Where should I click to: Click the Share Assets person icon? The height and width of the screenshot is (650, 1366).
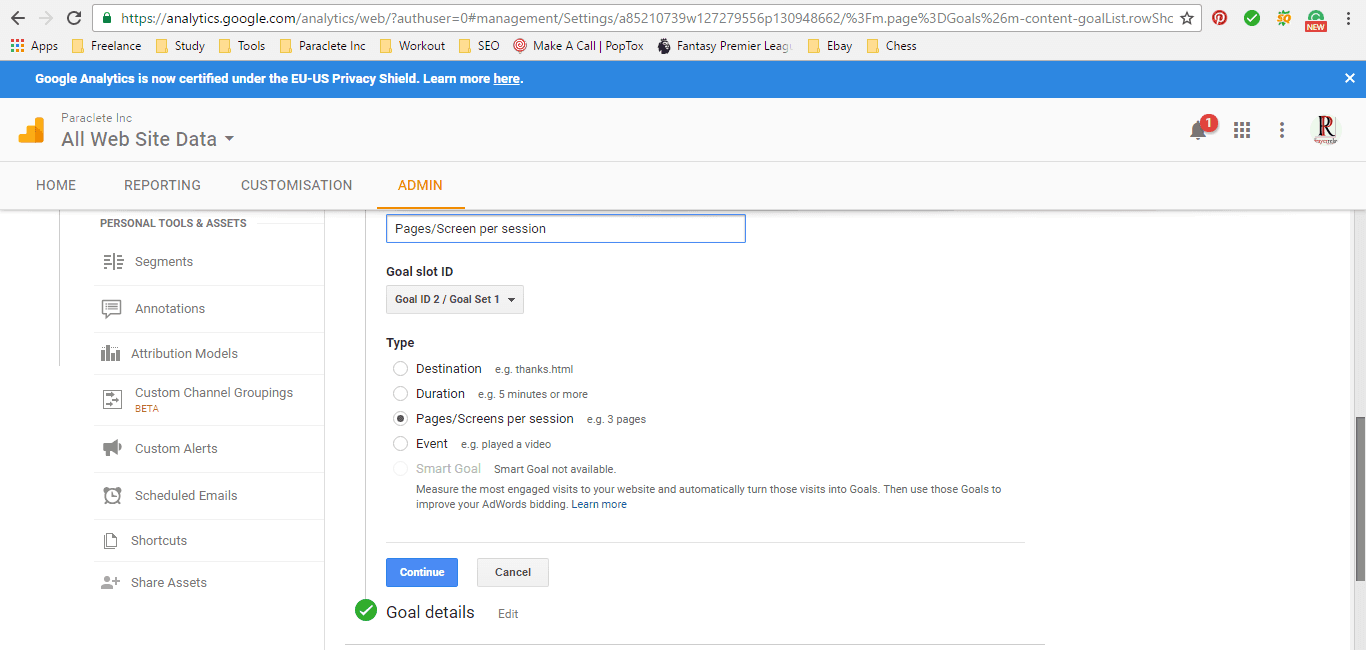point(110,583)
